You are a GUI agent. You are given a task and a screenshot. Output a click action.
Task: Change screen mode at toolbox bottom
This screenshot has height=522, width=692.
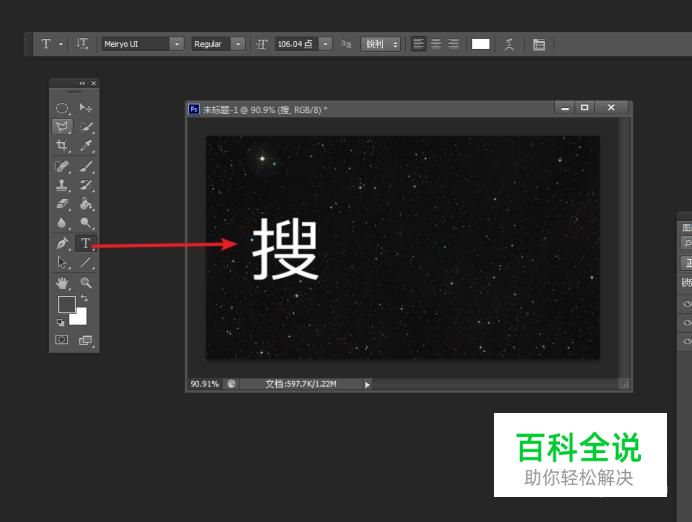85,340
